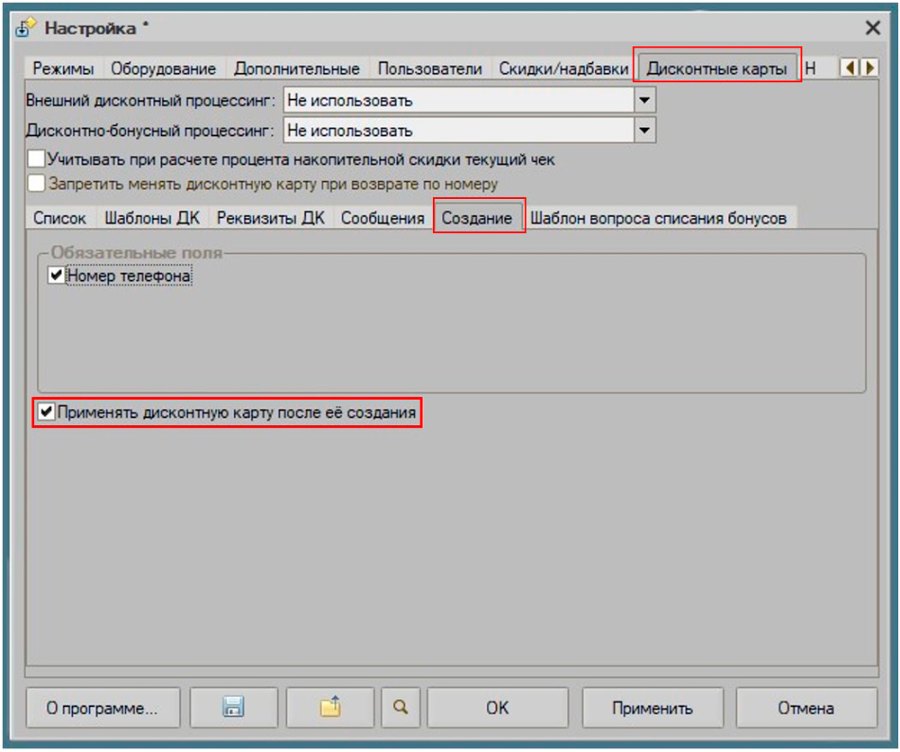Image resolution: width=900 pixels, height=752 pixels.
Task: Select the Создание sub-tab
Action: click(x=477, y=218)
